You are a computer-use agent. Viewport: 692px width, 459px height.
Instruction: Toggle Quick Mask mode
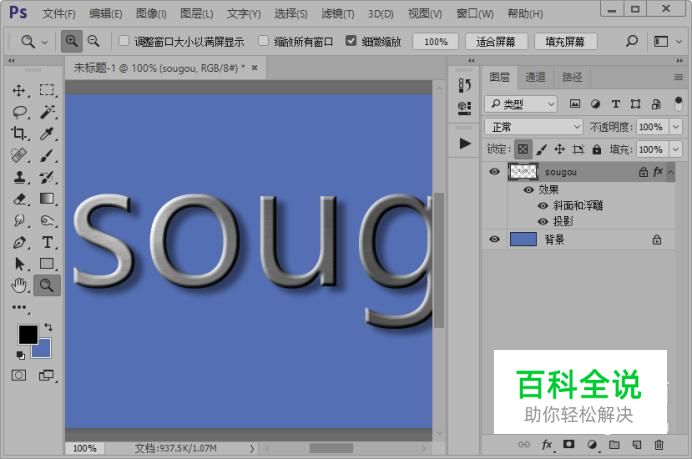19,376
